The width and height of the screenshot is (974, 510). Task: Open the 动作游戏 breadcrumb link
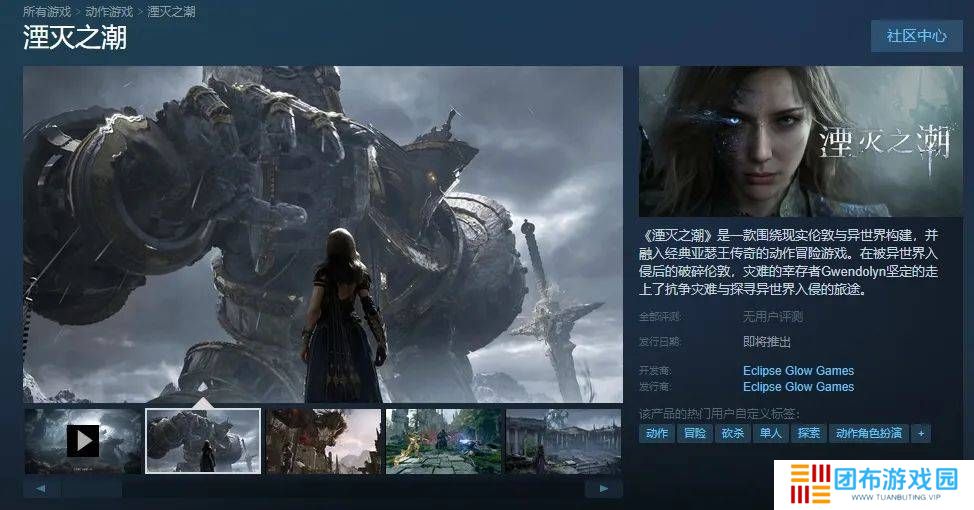click(x=109, y=12)
